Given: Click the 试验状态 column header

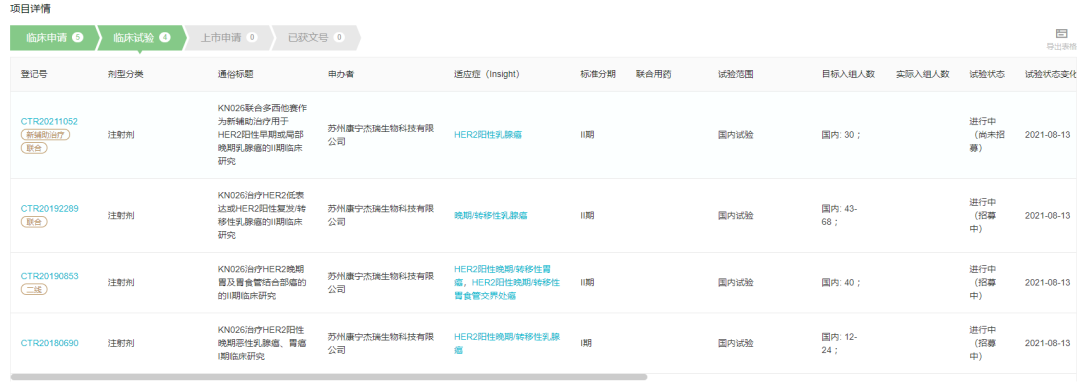Looking at the screenshot, I should click(987, 74).
